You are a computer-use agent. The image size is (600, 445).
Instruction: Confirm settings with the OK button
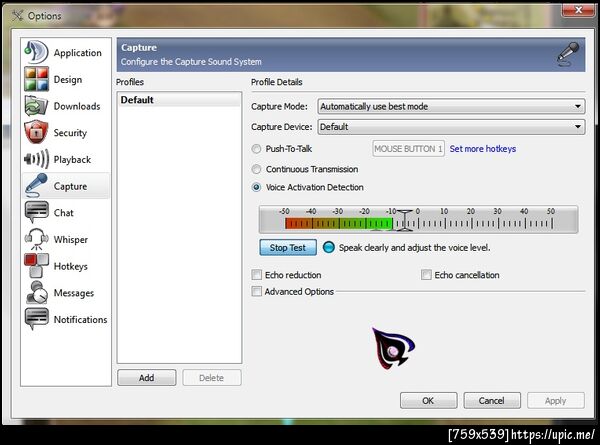coord(428,401)
